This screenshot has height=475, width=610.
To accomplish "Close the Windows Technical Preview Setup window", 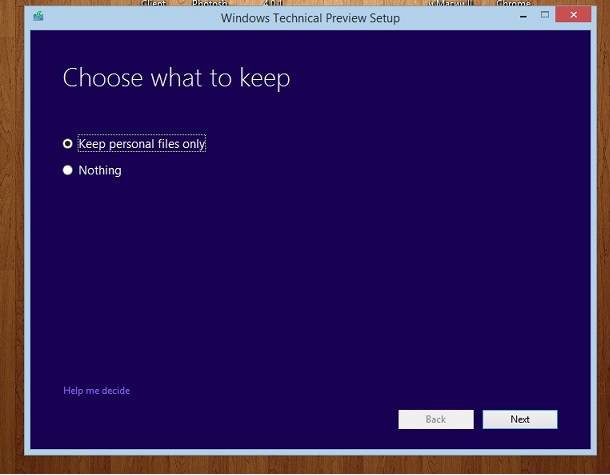I will (573, 15).
